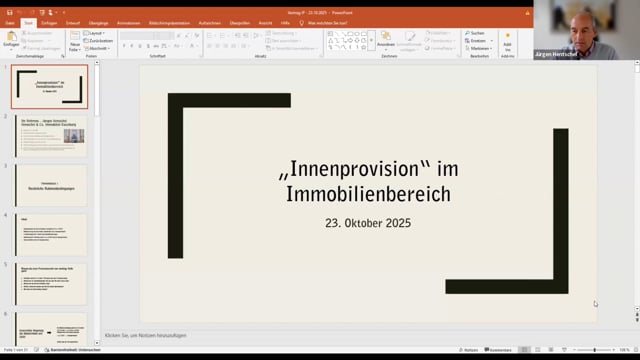Click the slide panel scrollbar down arrow
Viewport: 640px width, 360px height.
[x=97, y=343]
